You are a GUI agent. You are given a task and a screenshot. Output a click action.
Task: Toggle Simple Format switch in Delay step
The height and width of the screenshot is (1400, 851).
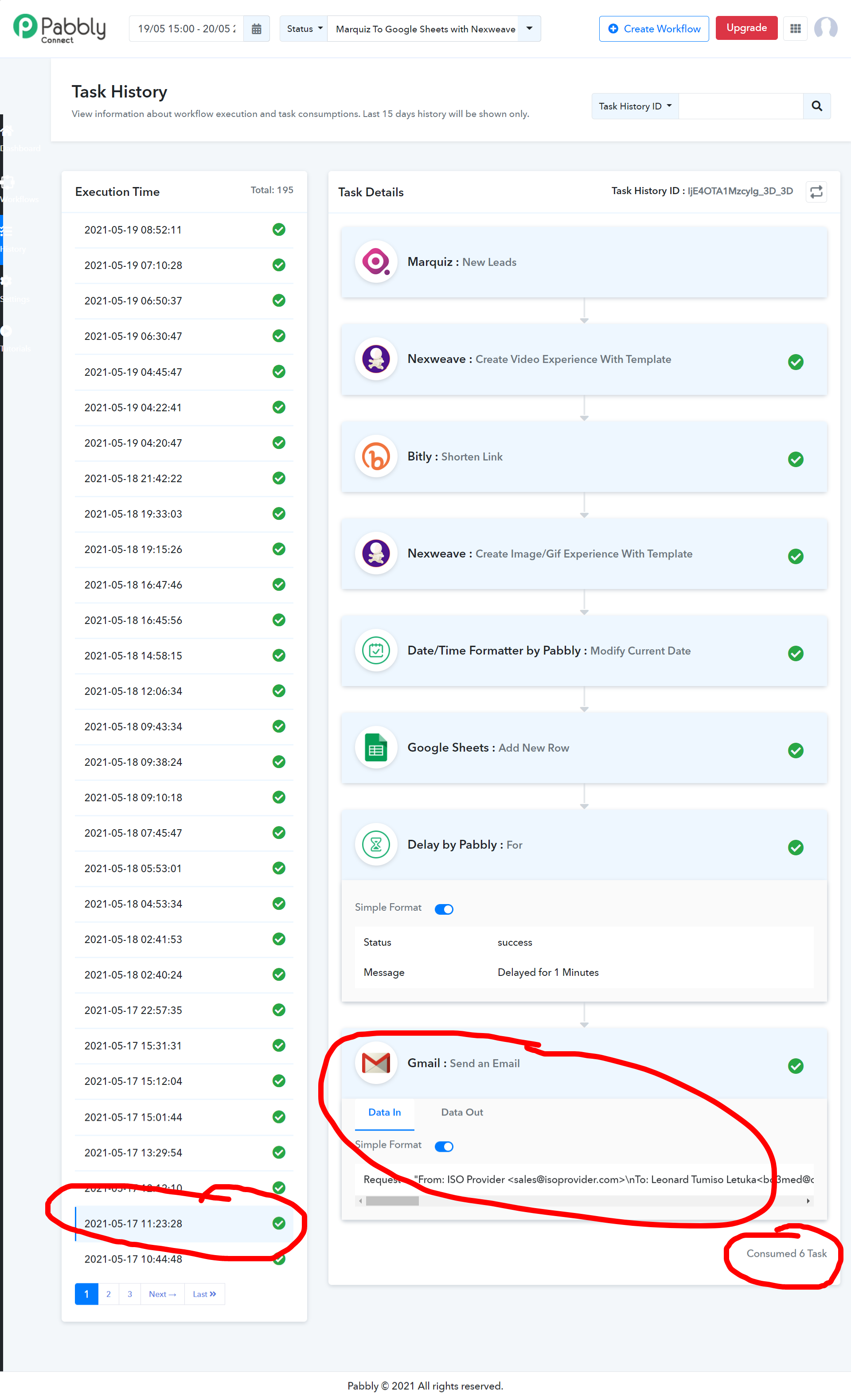click(444, 909)
